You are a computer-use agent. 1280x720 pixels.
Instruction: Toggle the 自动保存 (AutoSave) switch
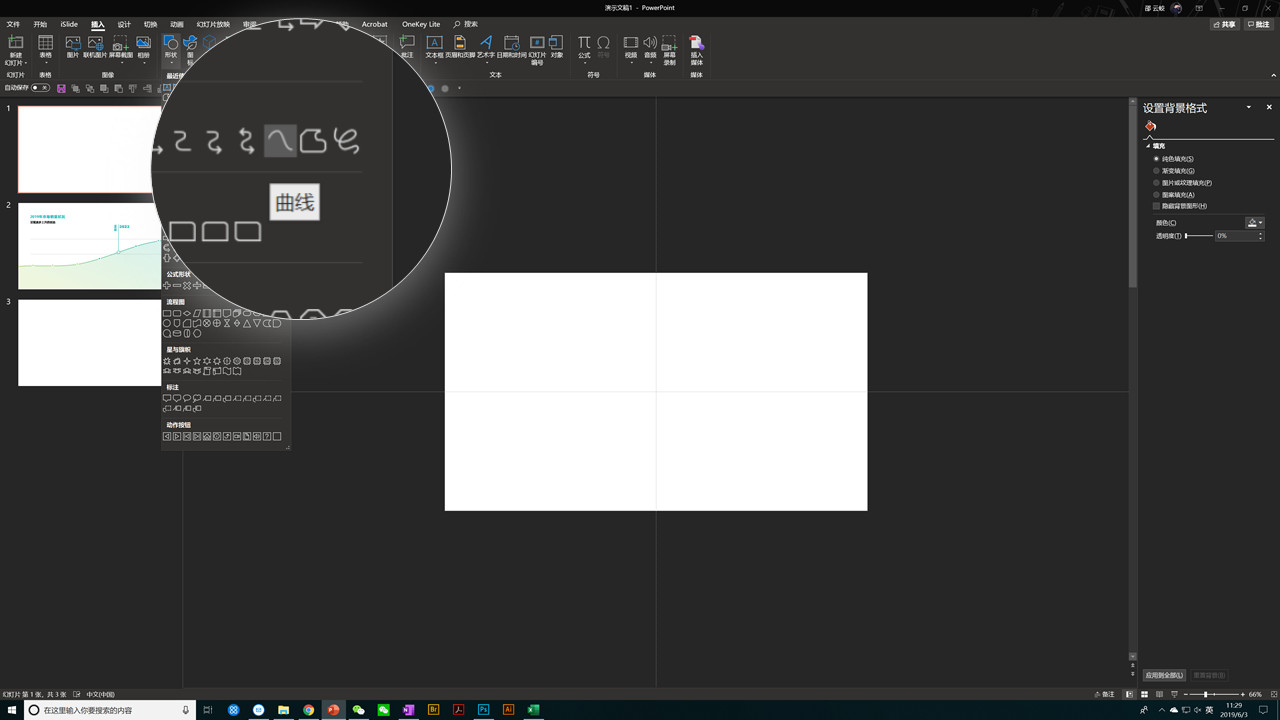pyautogui.click(x=41, y=88)
